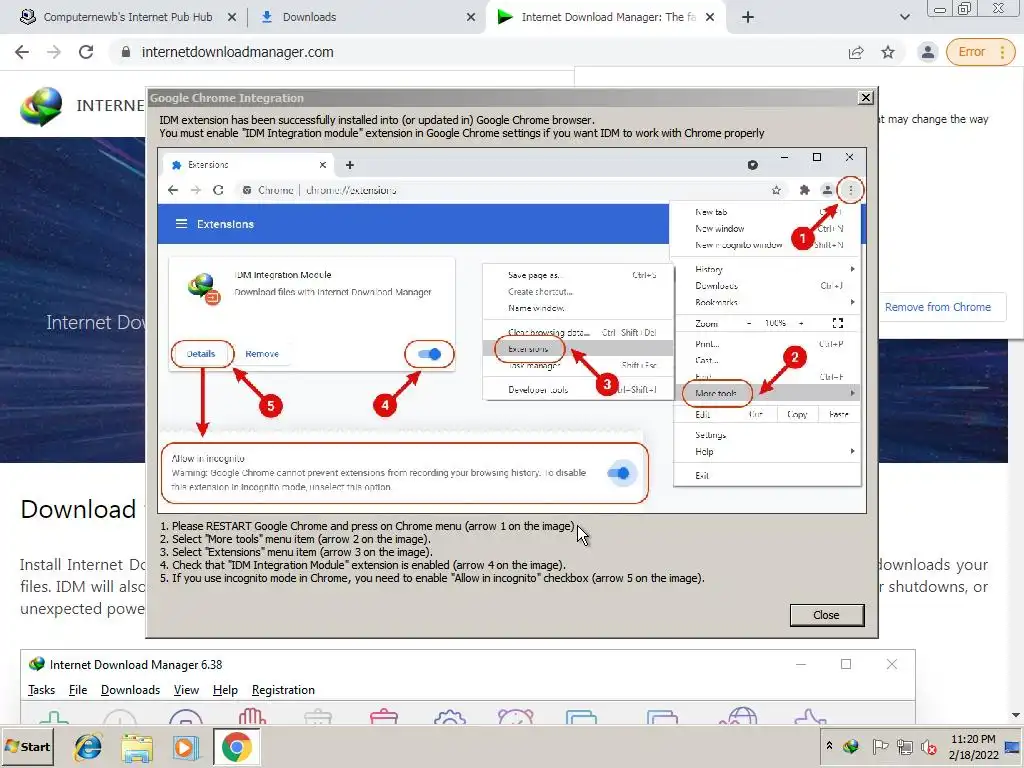This screenshot has width=1024, height=768.
Task: Switch to Computernewb's Internet Pub Hub tab
Action: [x=128, y=17]
